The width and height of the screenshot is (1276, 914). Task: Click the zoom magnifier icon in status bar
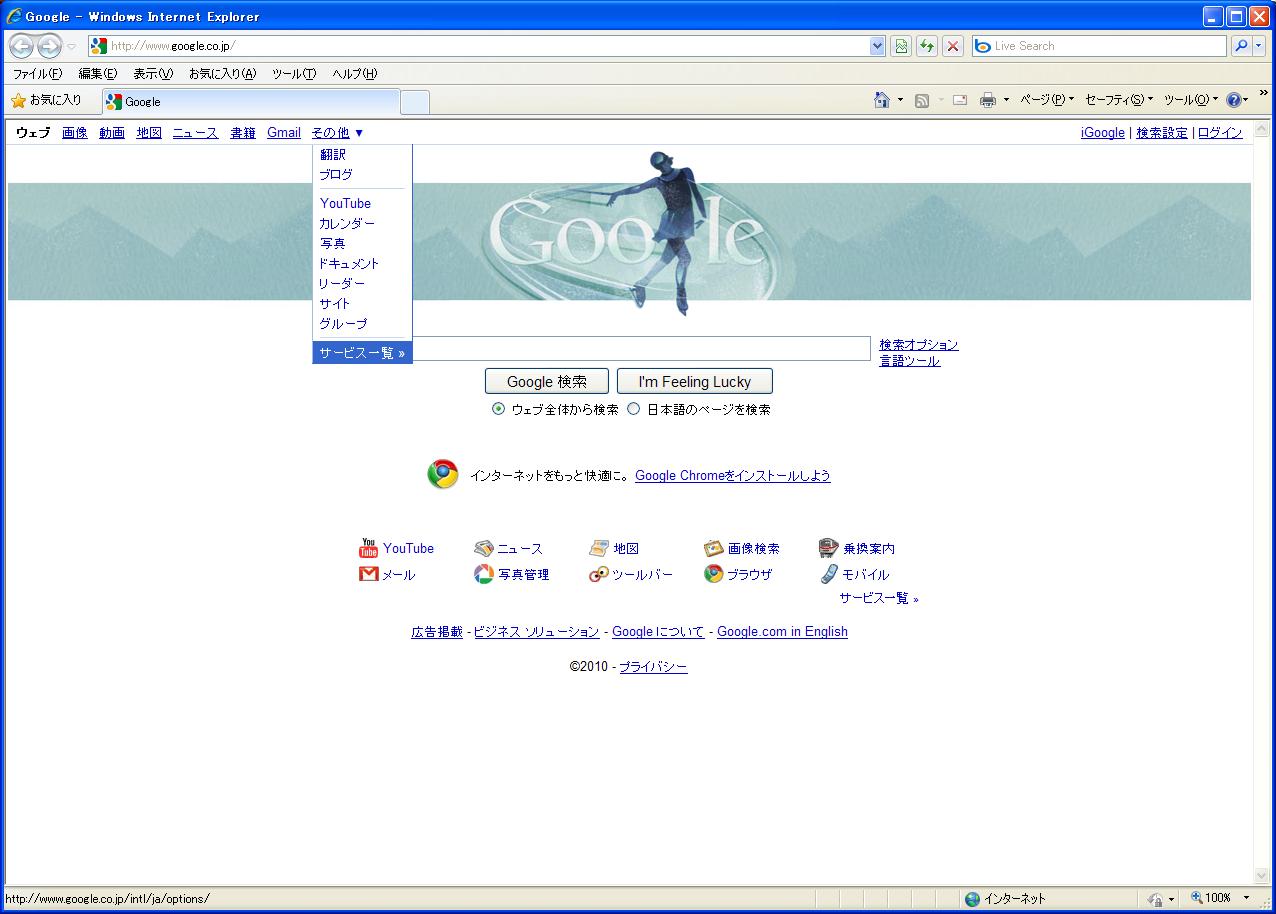[x=1196, y=898]
